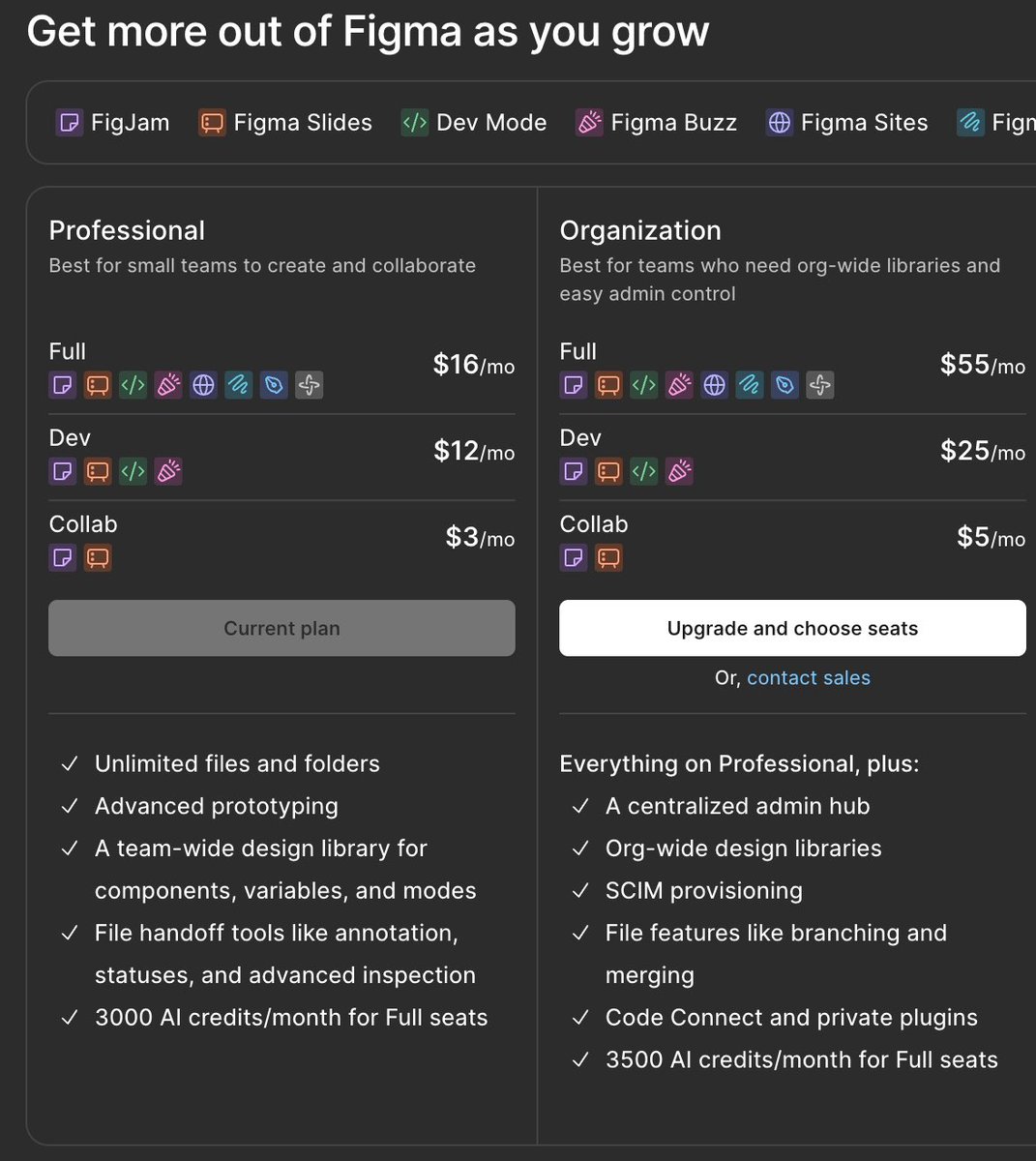Viewport: 1036px width, 1161px height.
Task: Click the Figma Buzz party icon in the top bar
Action: [x=589, y=123]
